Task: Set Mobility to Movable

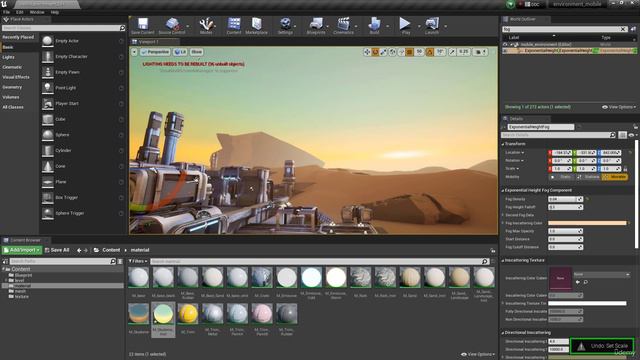Action: (615, 177)
